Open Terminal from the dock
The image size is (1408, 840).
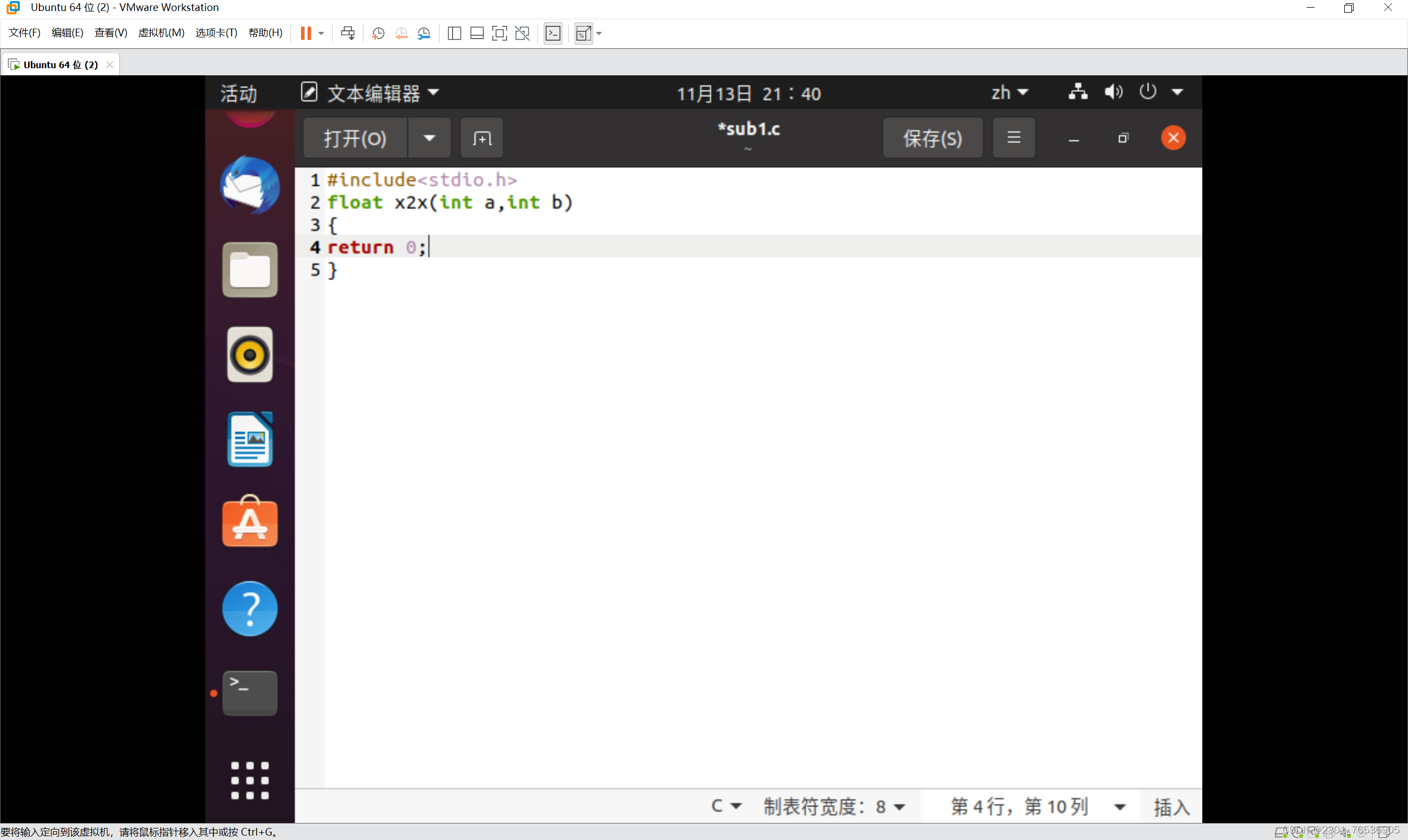(x=250, y=692)
